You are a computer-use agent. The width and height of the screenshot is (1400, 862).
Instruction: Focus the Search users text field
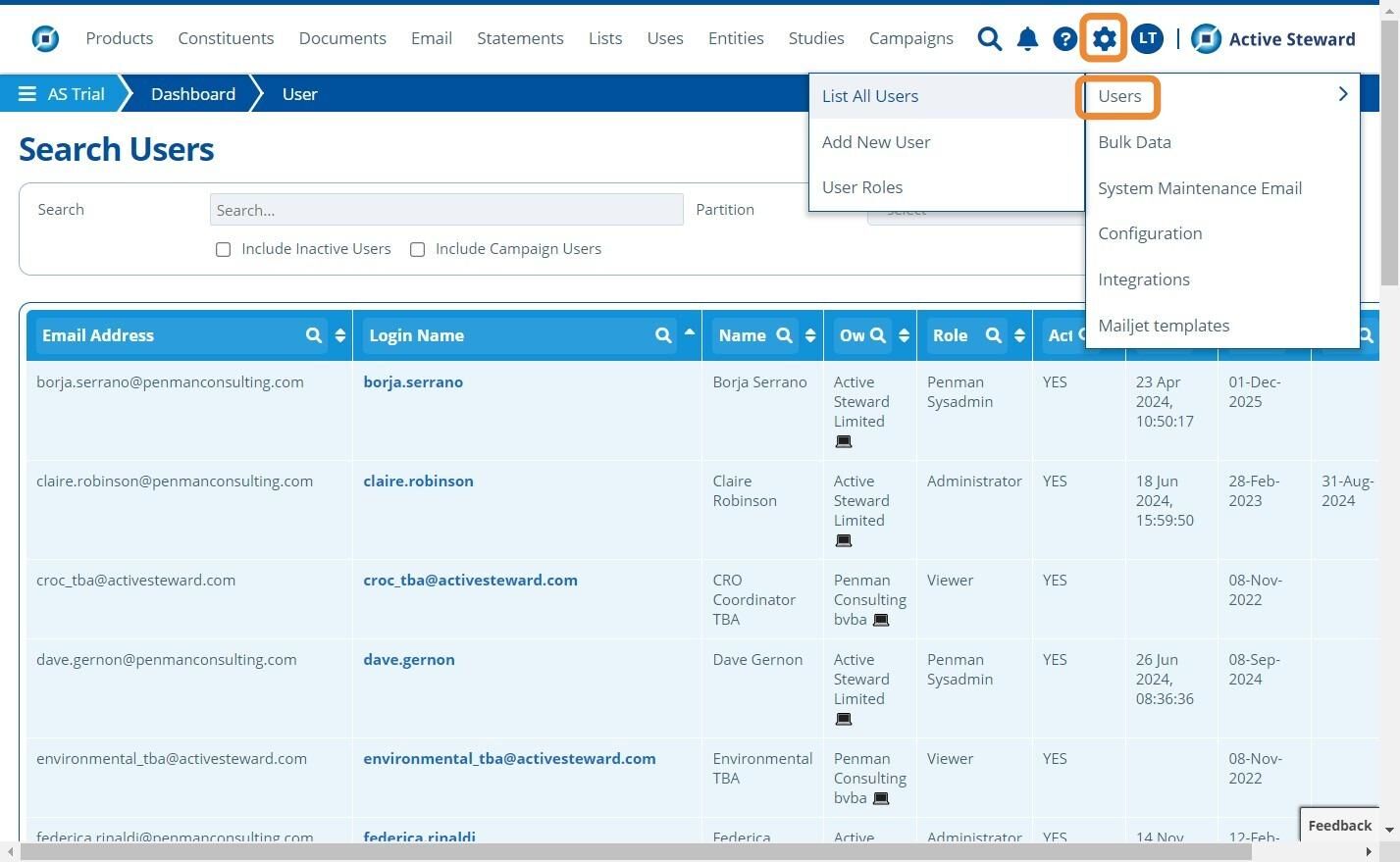tap(446, 210)
